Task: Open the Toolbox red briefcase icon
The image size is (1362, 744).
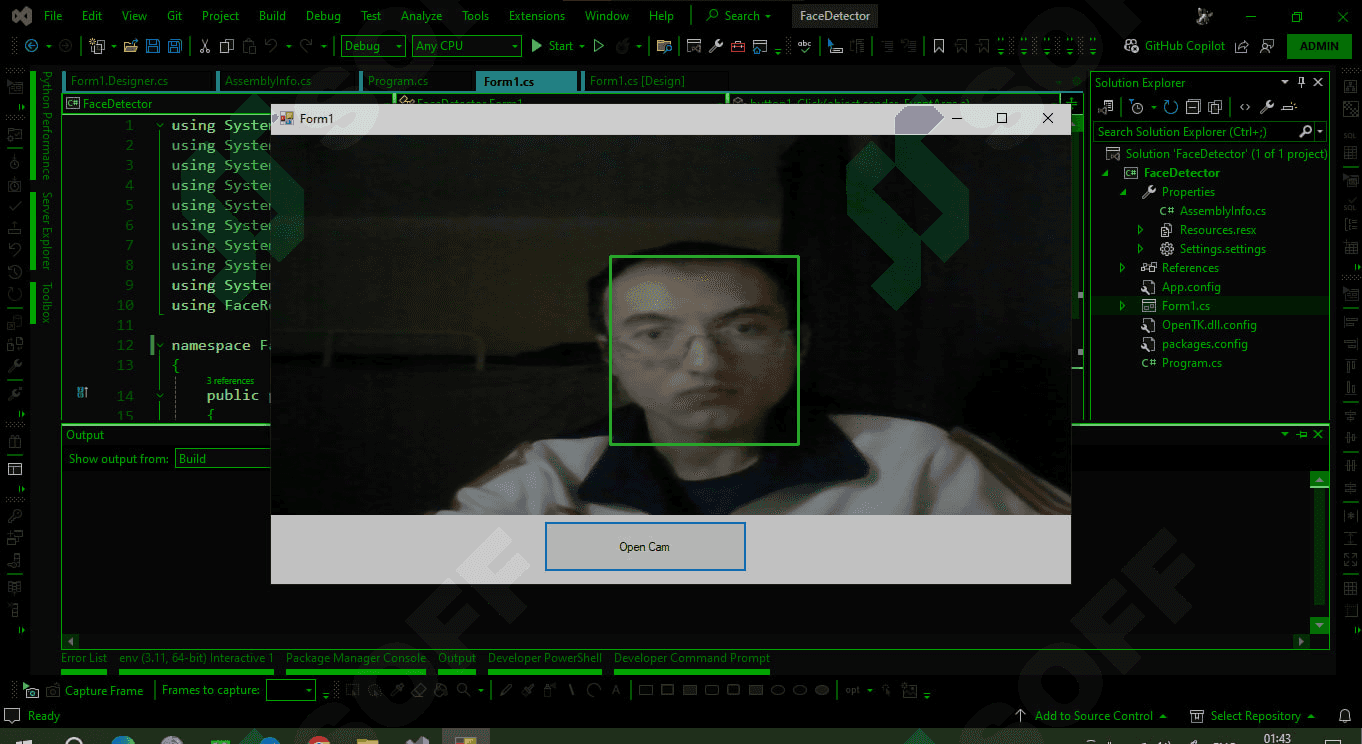Action: pyautogui.click(x=738, y=46)
